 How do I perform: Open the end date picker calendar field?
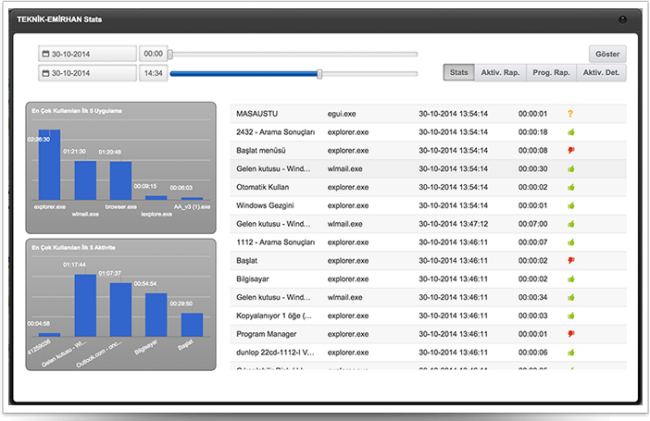tap(87, 73)
